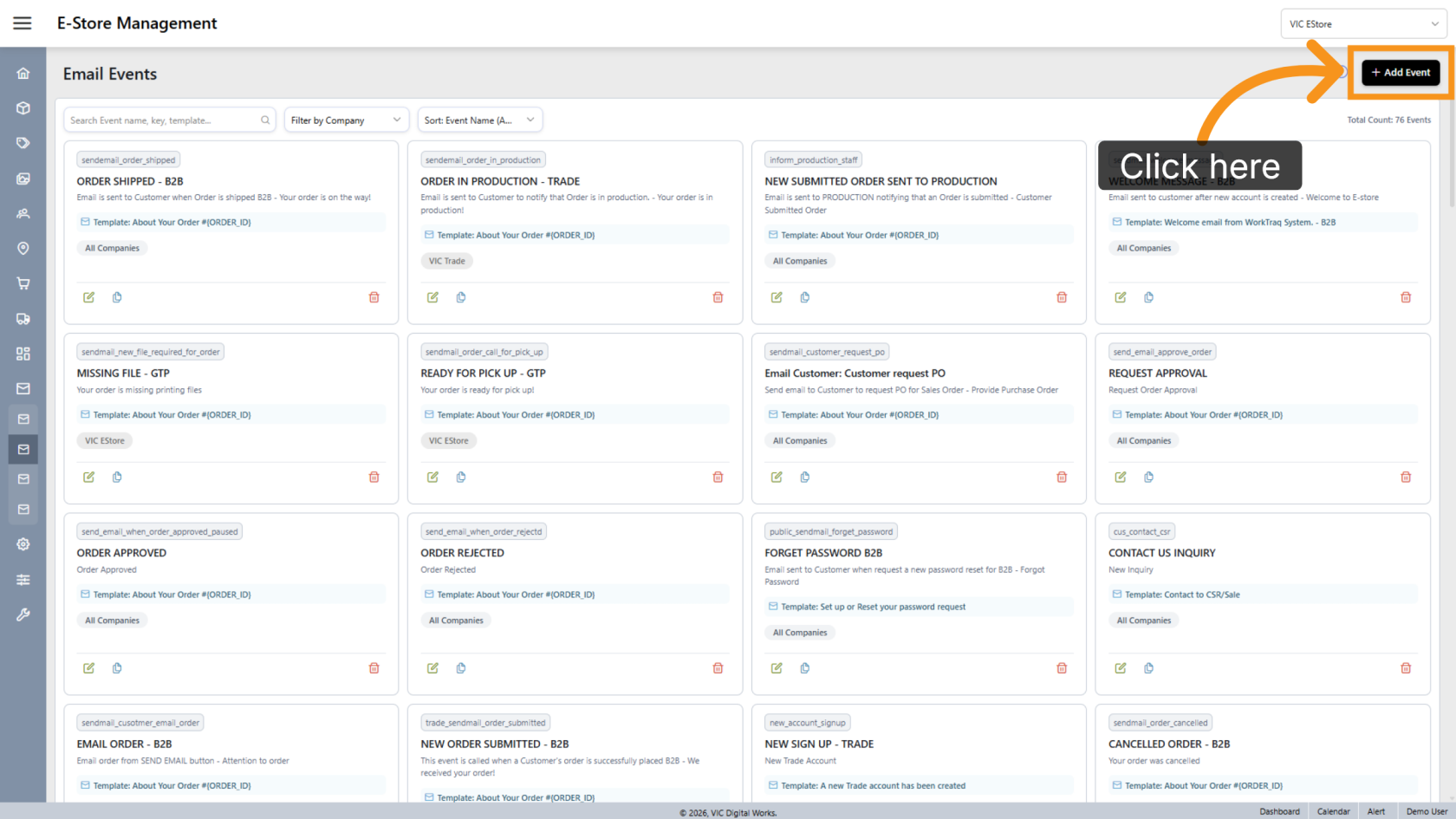The width and height of the screenshot is (1456, 819).
Task: Copy the FORGET PASSWORD B2B event
Action: [805, 668]
